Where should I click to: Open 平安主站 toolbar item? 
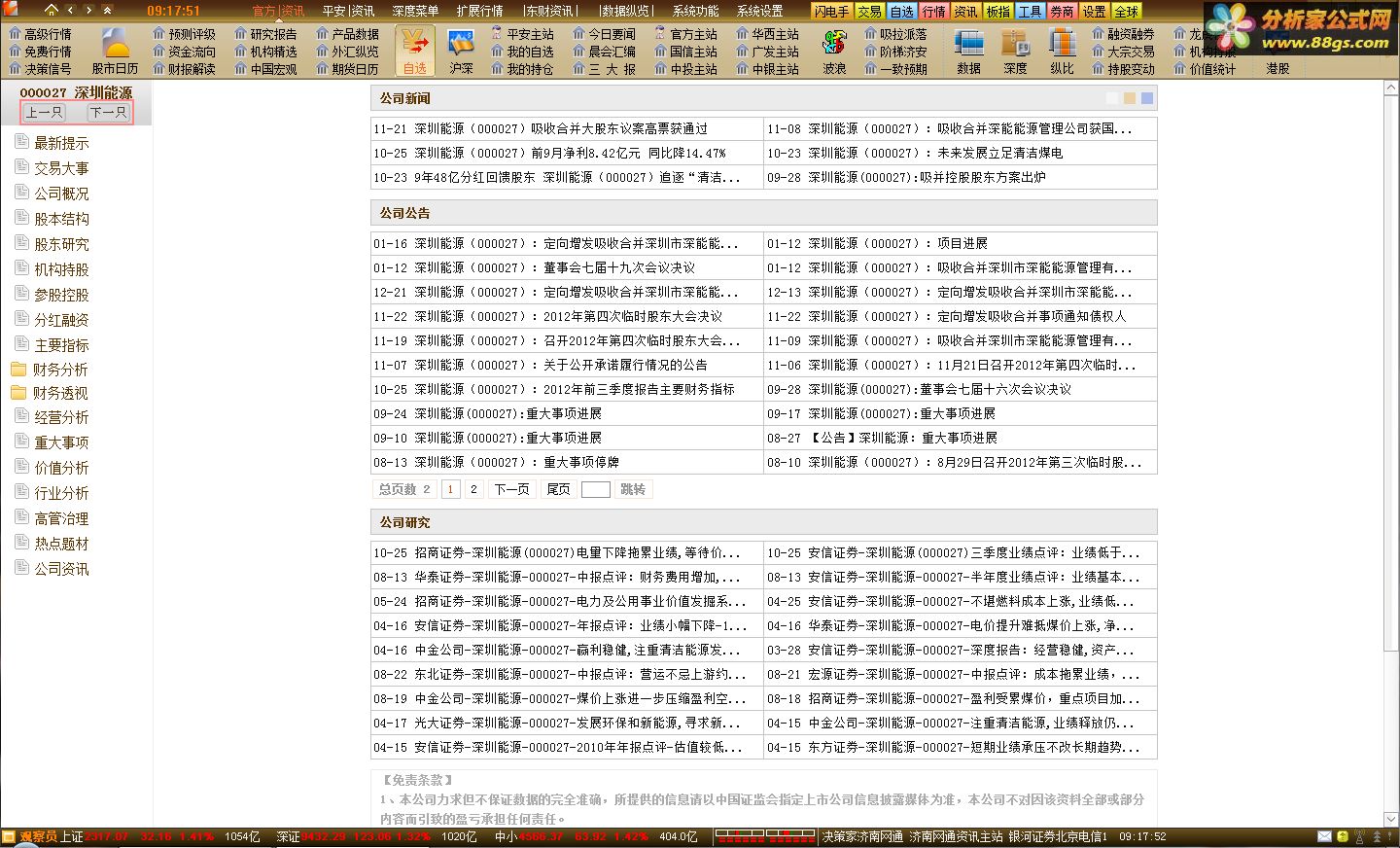tap(522, 34)
